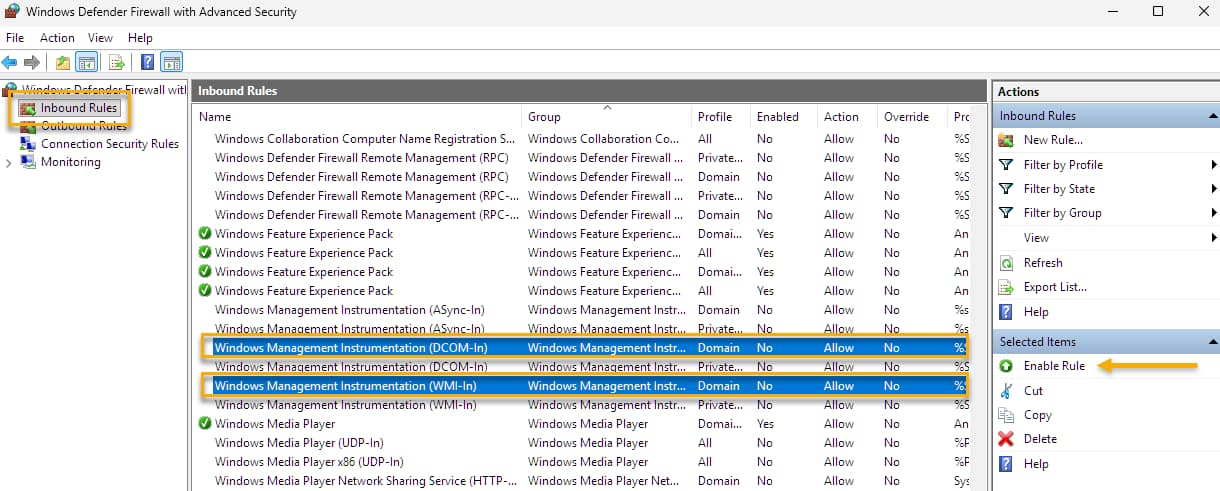
Task: Click the Copy icon in Selected Items
Action: (1006, 415)
